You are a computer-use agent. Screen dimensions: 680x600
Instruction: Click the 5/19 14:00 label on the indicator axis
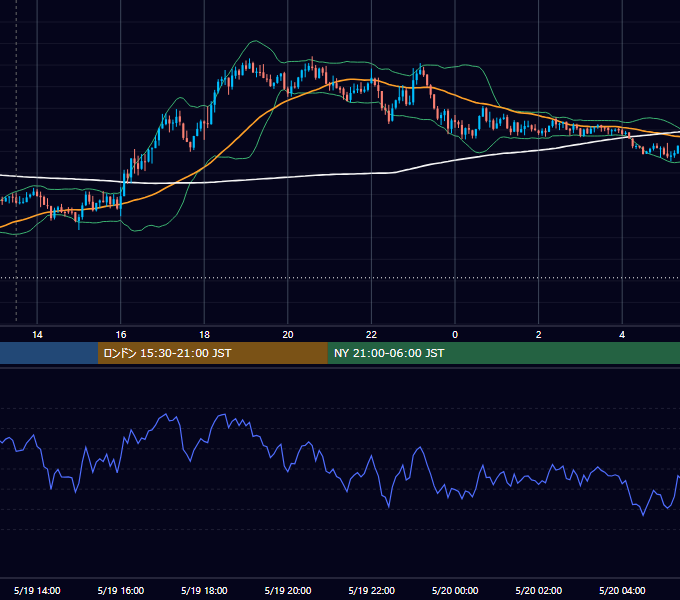point(37,590)
